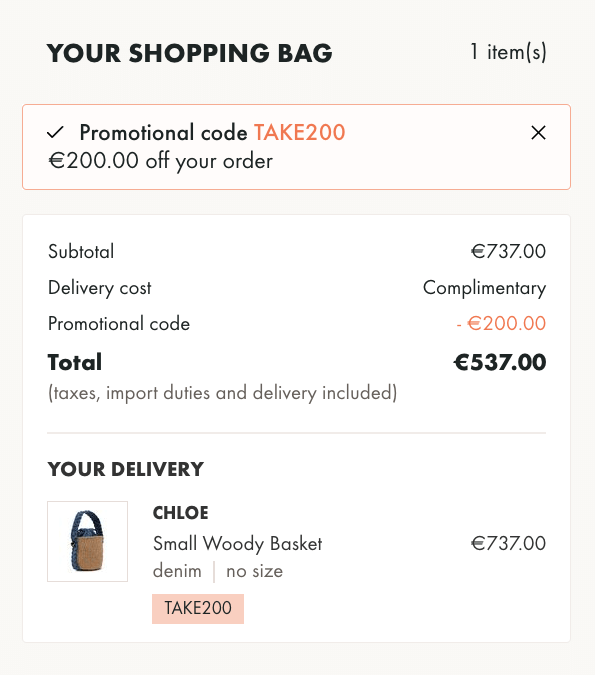
Task: Click the taxes and import duties note
Action: pyautogui.click(x=223, y=393)
